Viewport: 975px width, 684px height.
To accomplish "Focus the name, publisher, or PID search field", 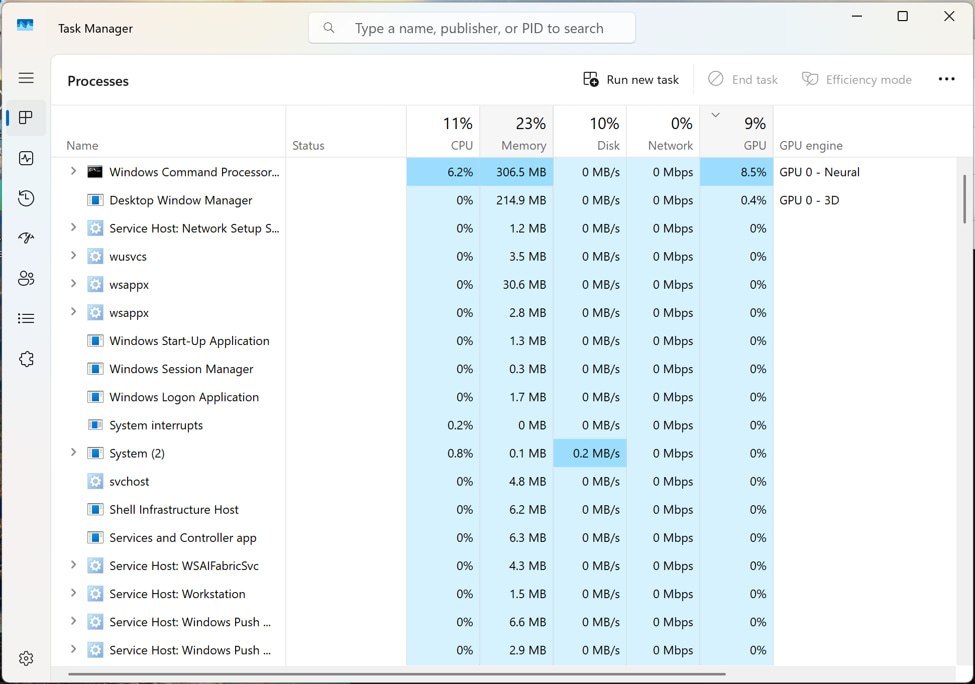I will coord(472,28).
